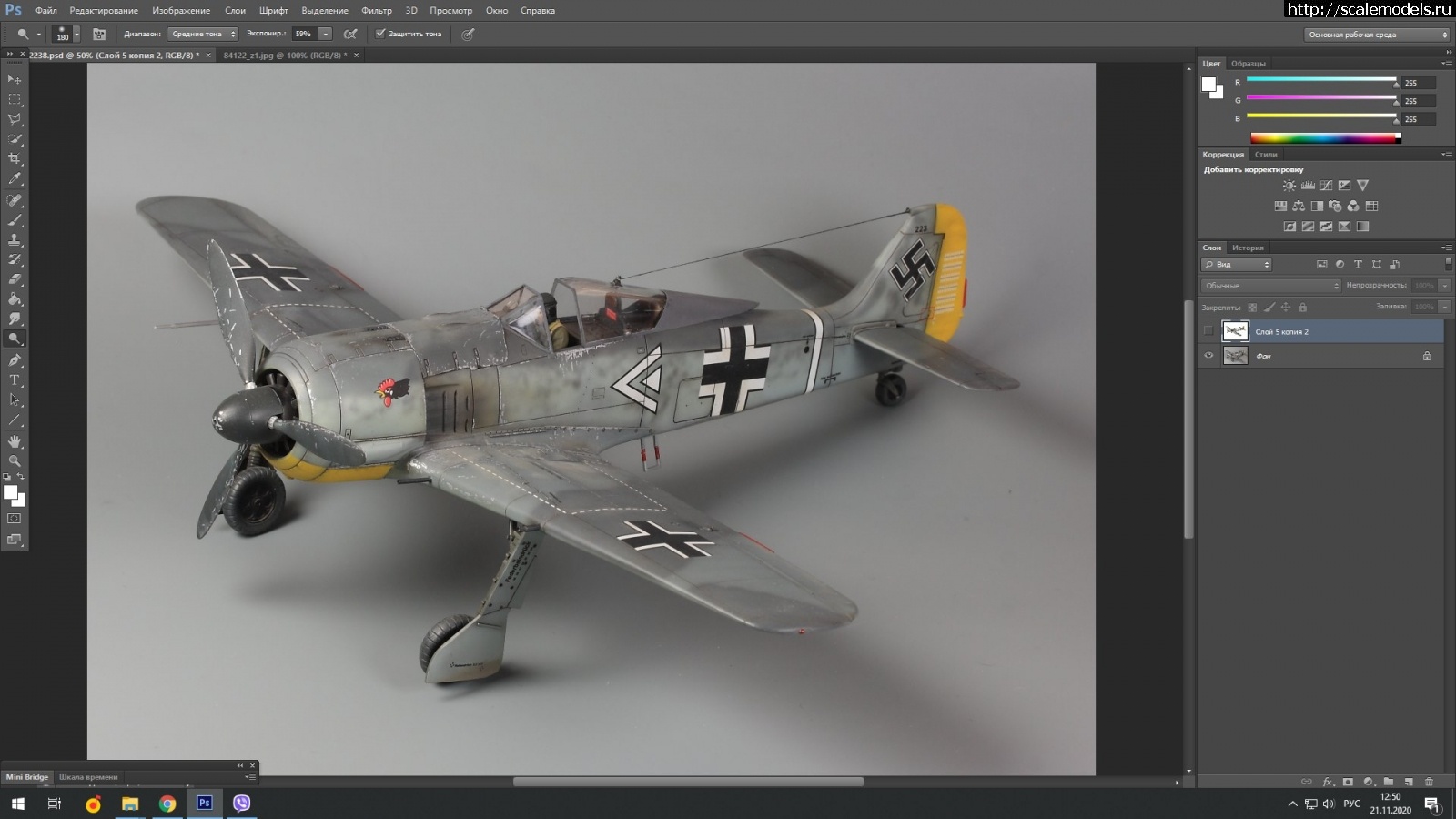Hide the Фон layer

[x=1208, y=356]
